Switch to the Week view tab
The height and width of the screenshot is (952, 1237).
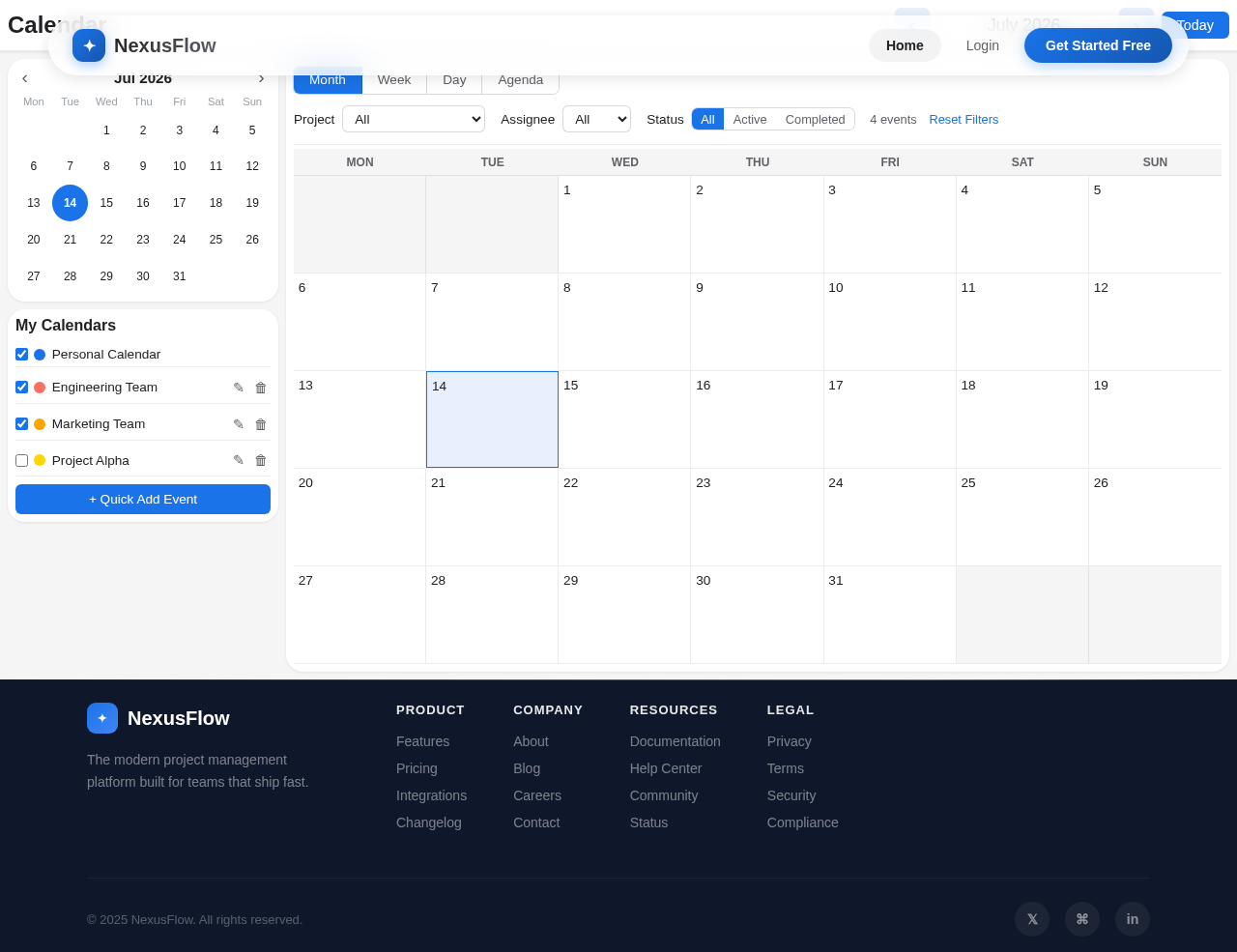click(x=394, y=80)
